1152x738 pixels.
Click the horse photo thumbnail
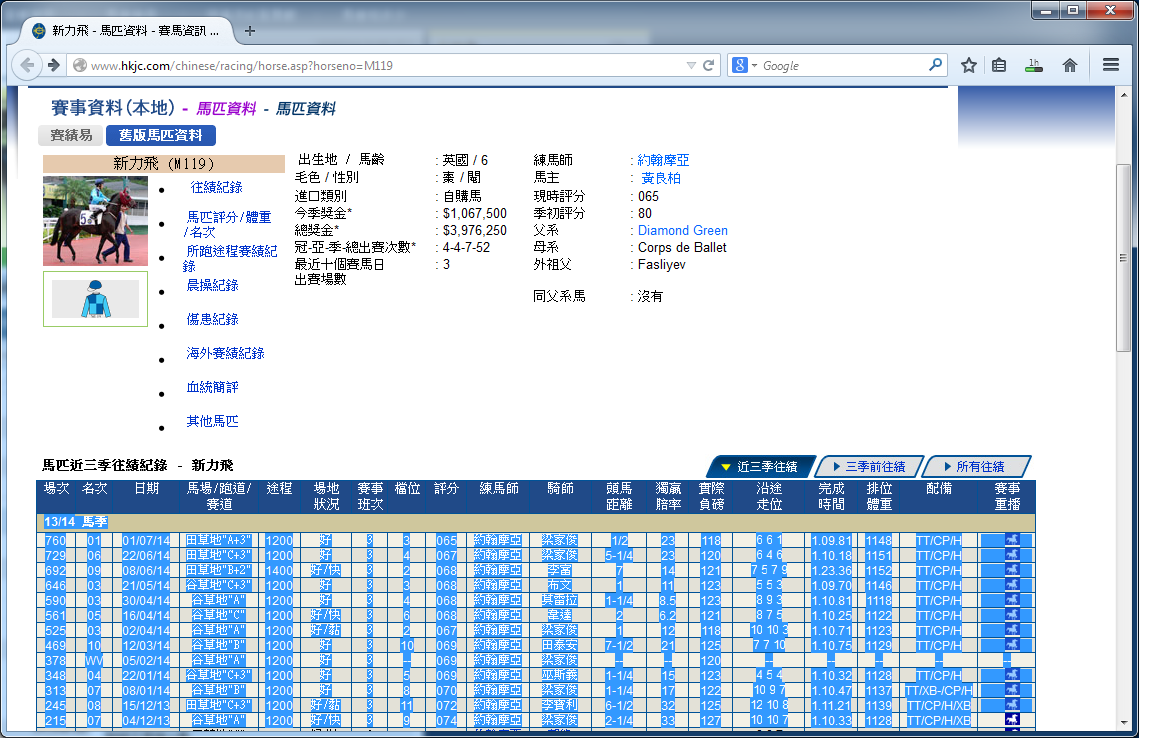[x=95, y=221]
